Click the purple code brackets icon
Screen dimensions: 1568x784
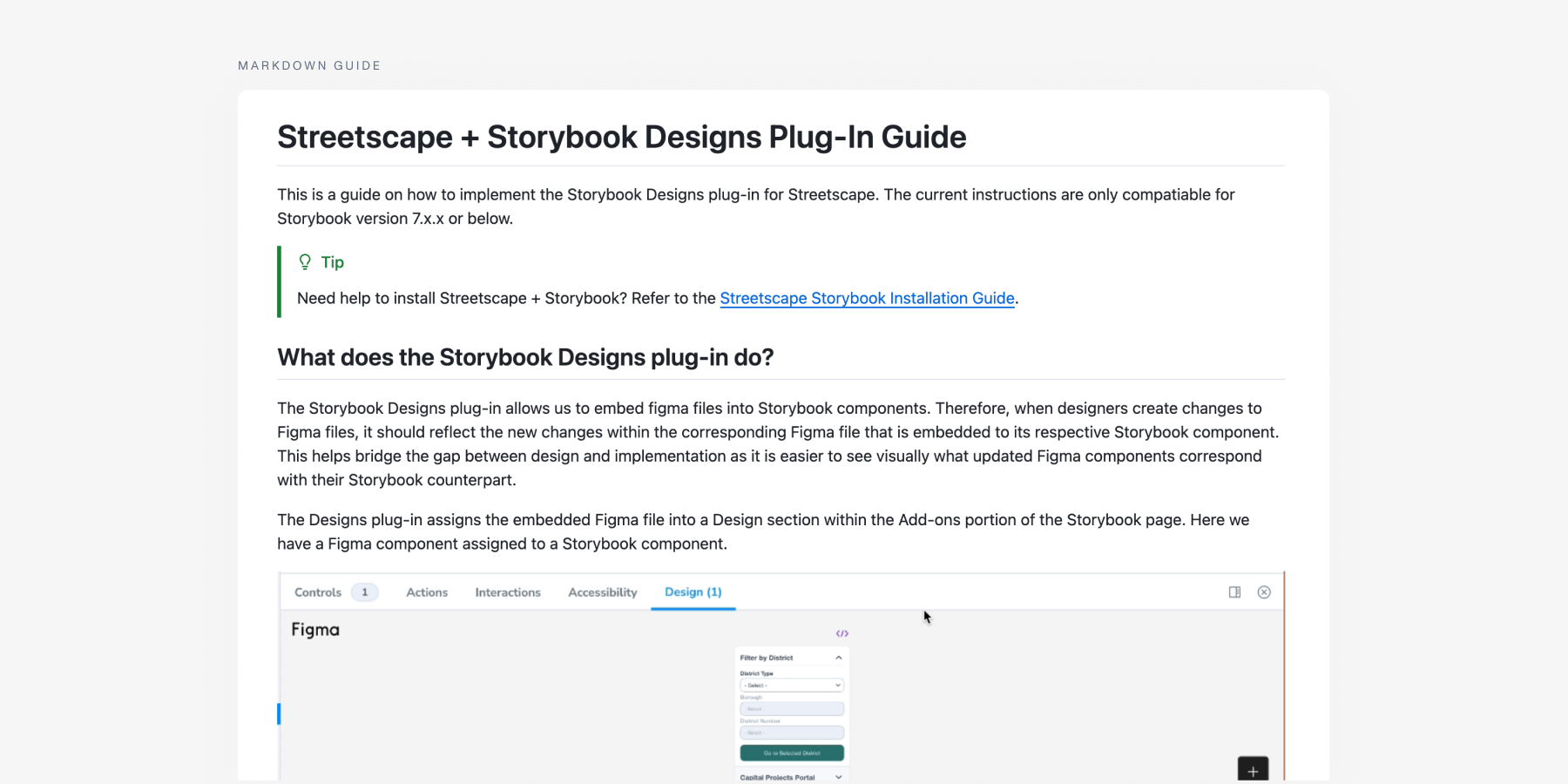click(x=841, y=633)
